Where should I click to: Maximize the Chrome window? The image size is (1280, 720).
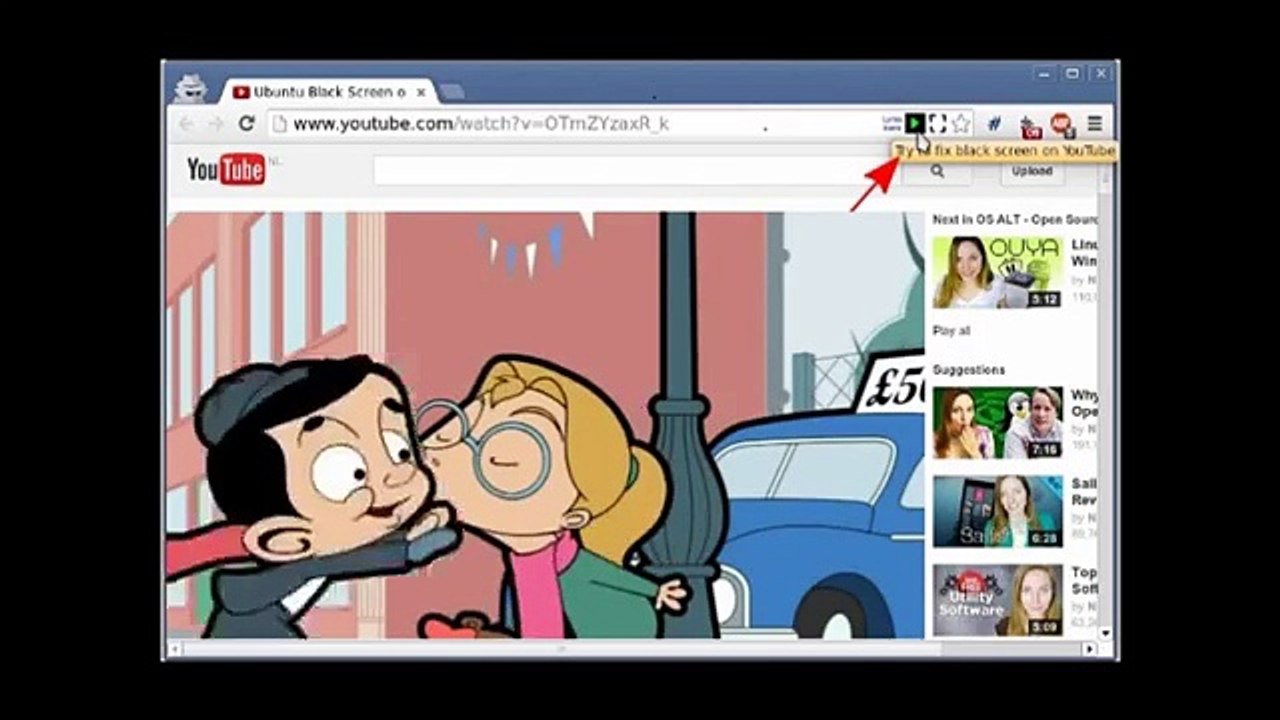tap(1072, 74)
